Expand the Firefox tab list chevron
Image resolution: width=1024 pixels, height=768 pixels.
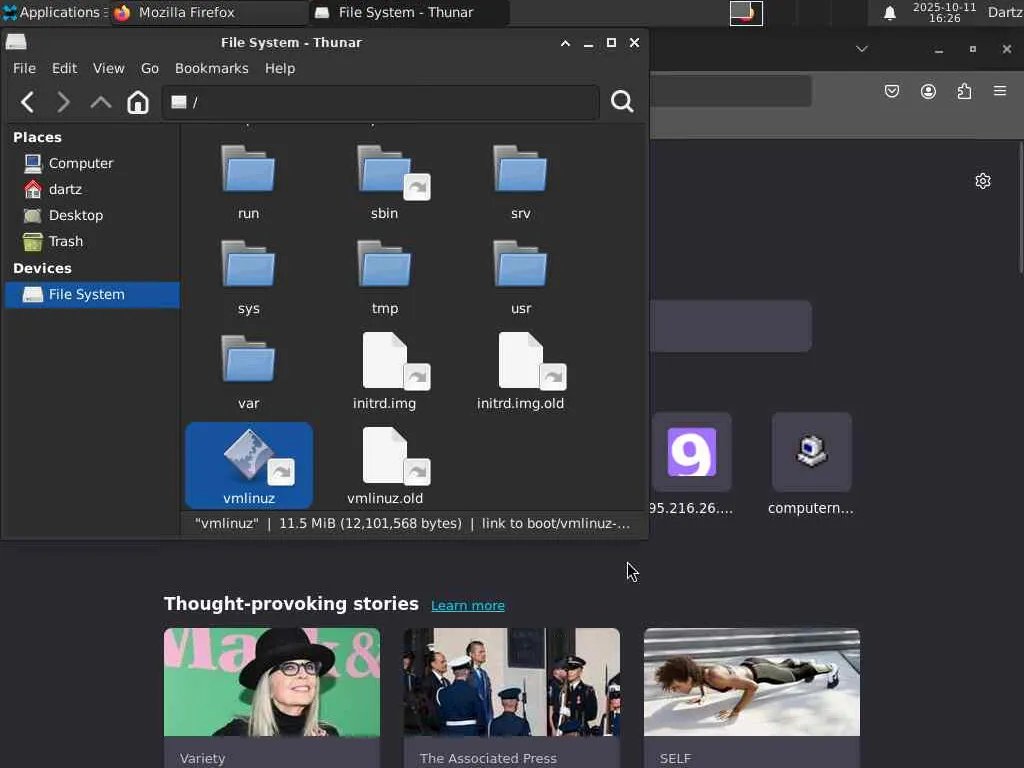pos(861,49)
